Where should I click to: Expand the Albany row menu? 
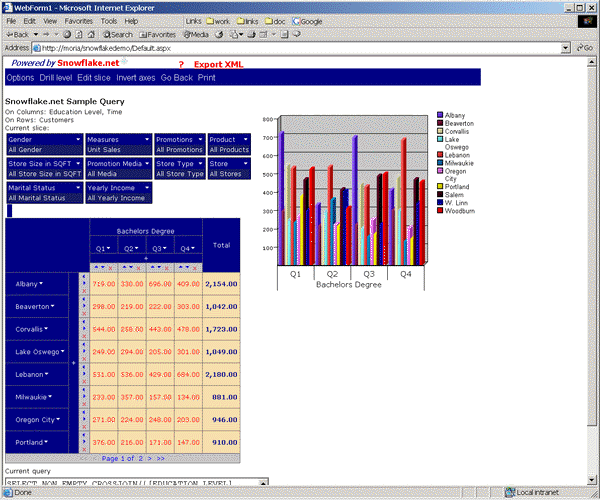coord(41,283)
